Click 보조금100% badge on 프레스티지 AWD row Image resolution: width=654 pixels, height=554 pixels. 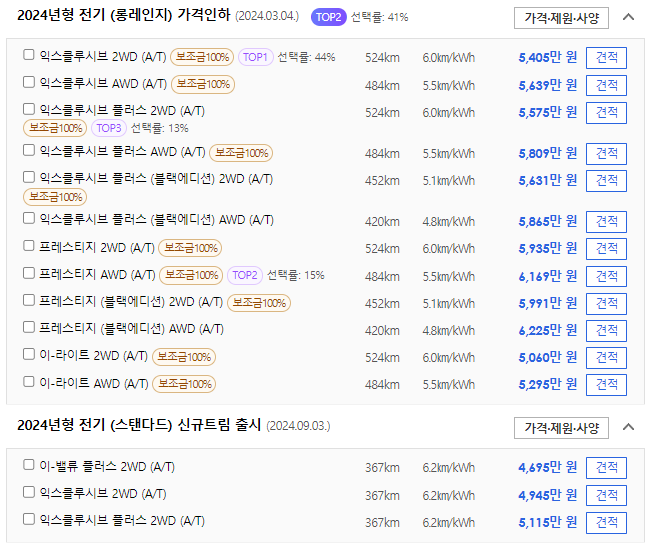click(x=191, y=275)
